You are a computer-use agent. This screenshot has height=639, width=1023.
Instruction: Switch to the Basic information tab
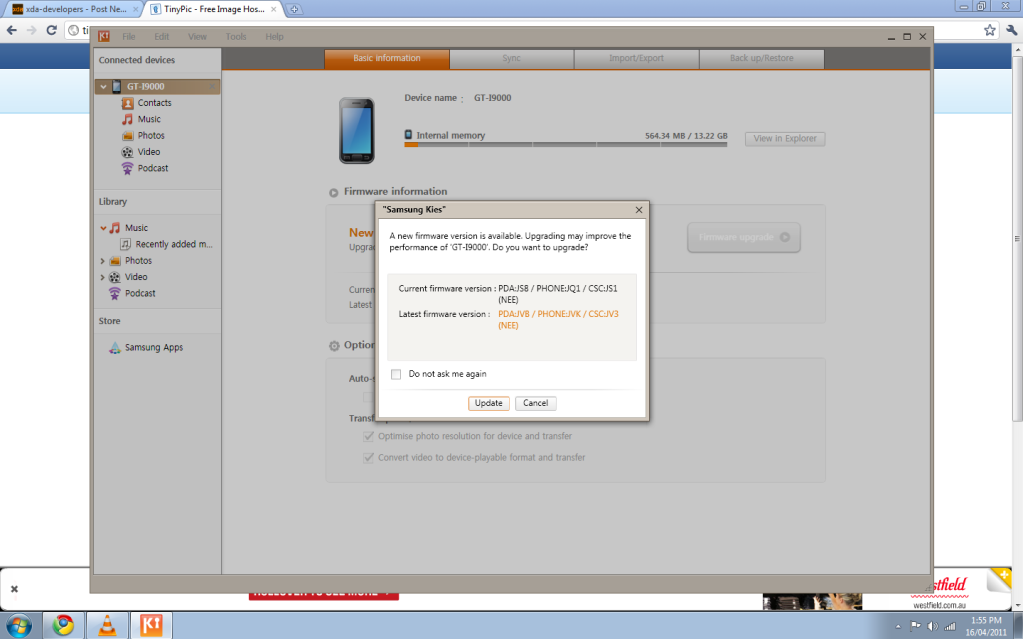click(x=387, y=58)
